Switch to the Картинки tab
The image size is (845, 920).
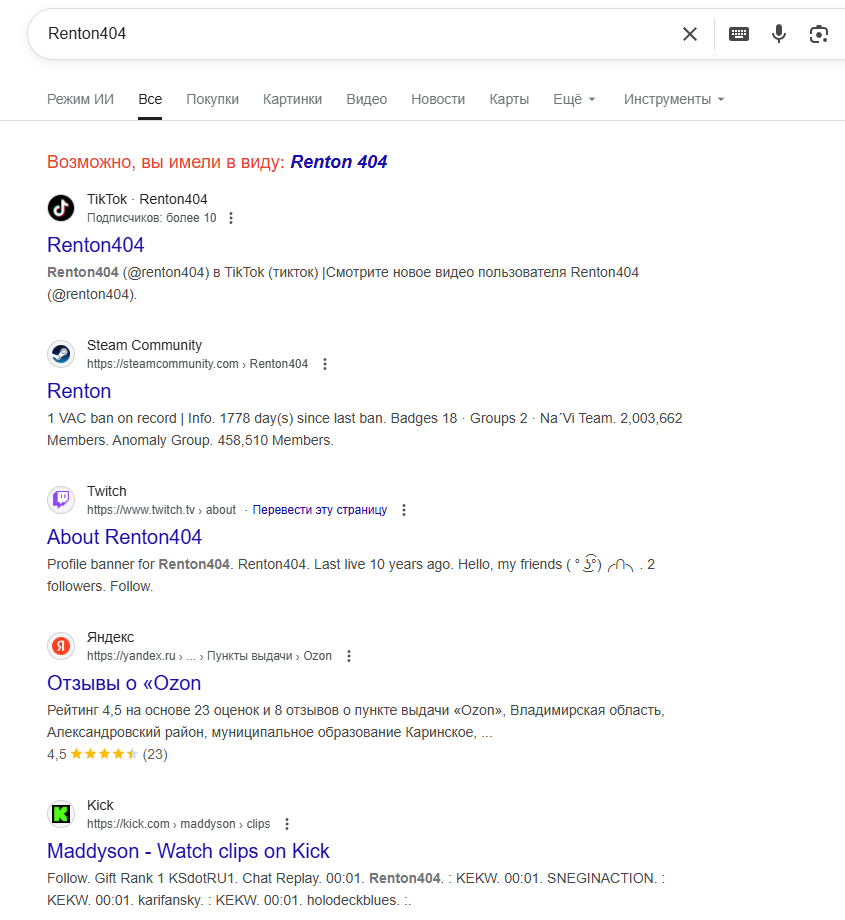(292, 99)
